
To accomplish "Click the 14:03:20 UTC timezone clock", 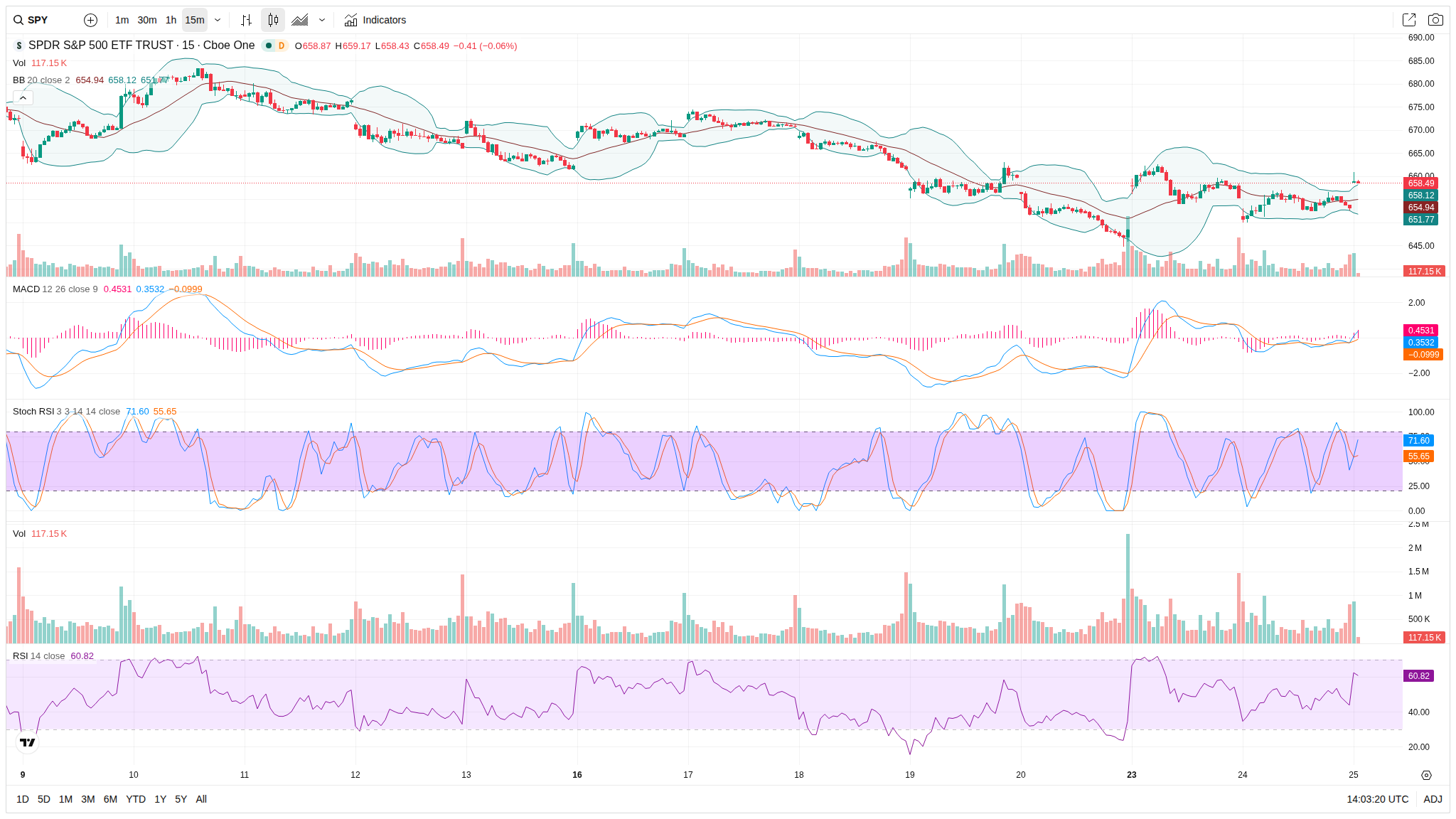I will 1377,799.
